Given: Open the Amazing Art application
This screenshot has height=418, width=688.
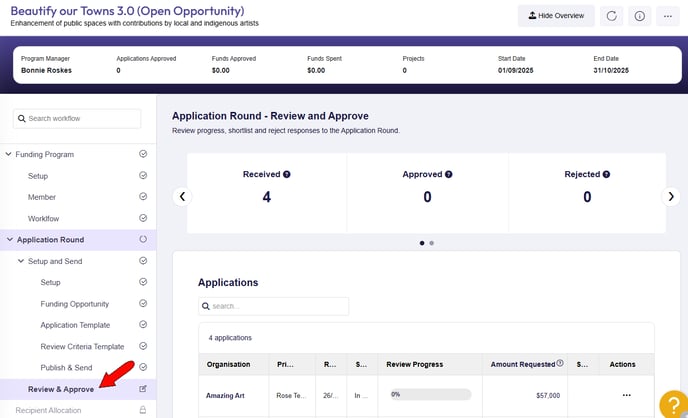Looking at the screenshot, I should (x=225, y=396).
